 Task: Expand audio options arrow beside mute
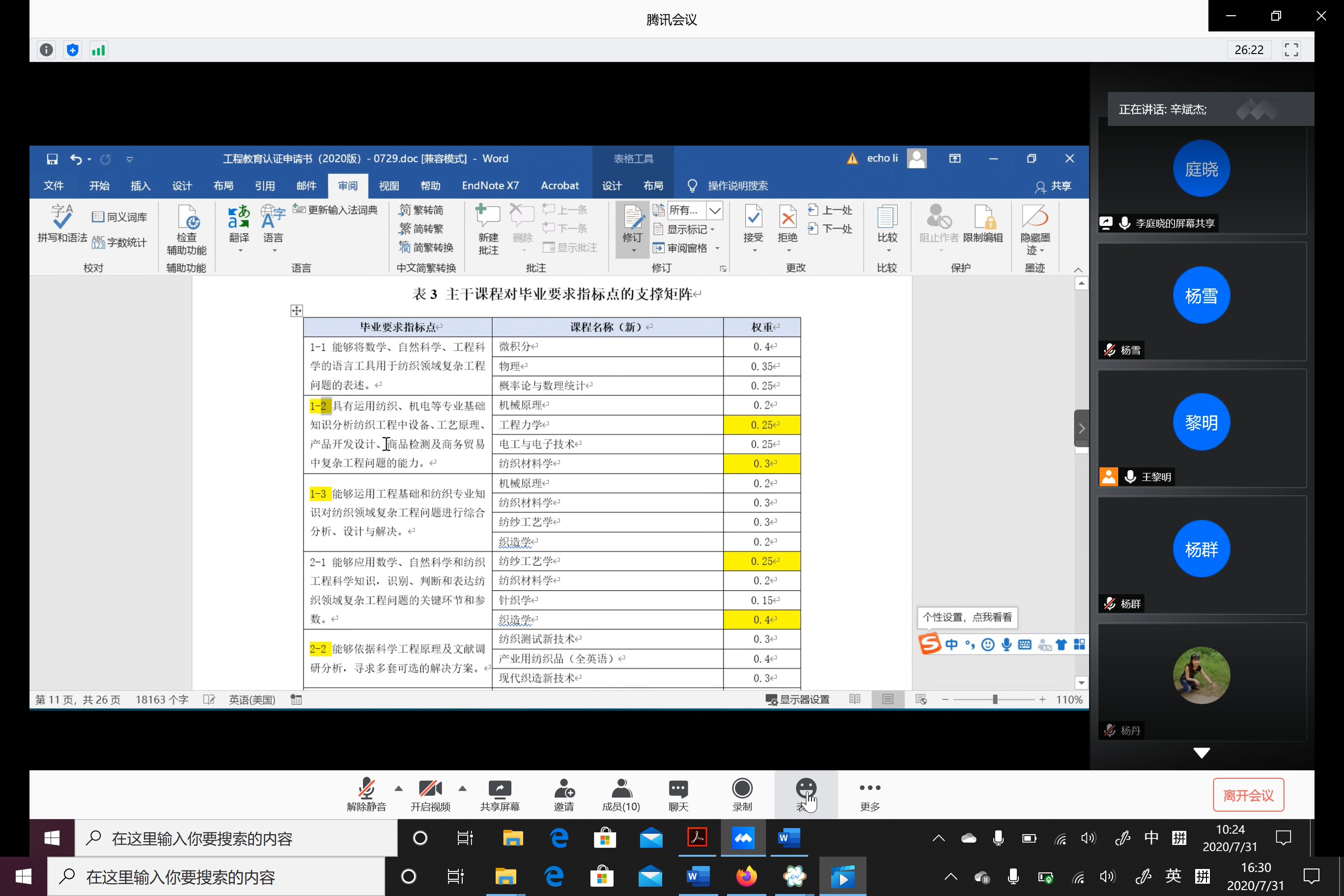point(399,788)
